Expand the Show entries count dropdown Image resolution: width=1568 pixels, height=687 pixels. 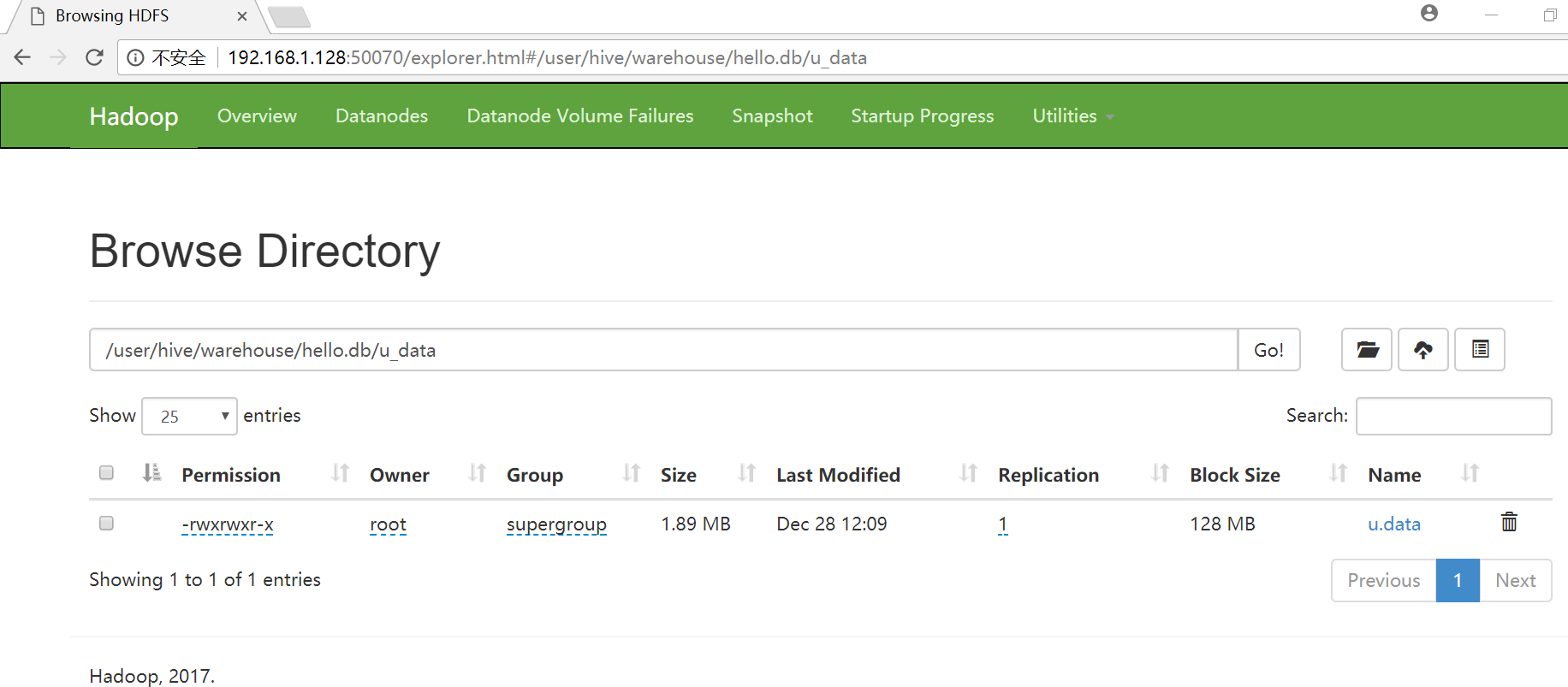pyautogui.click(x=189, y=417)
